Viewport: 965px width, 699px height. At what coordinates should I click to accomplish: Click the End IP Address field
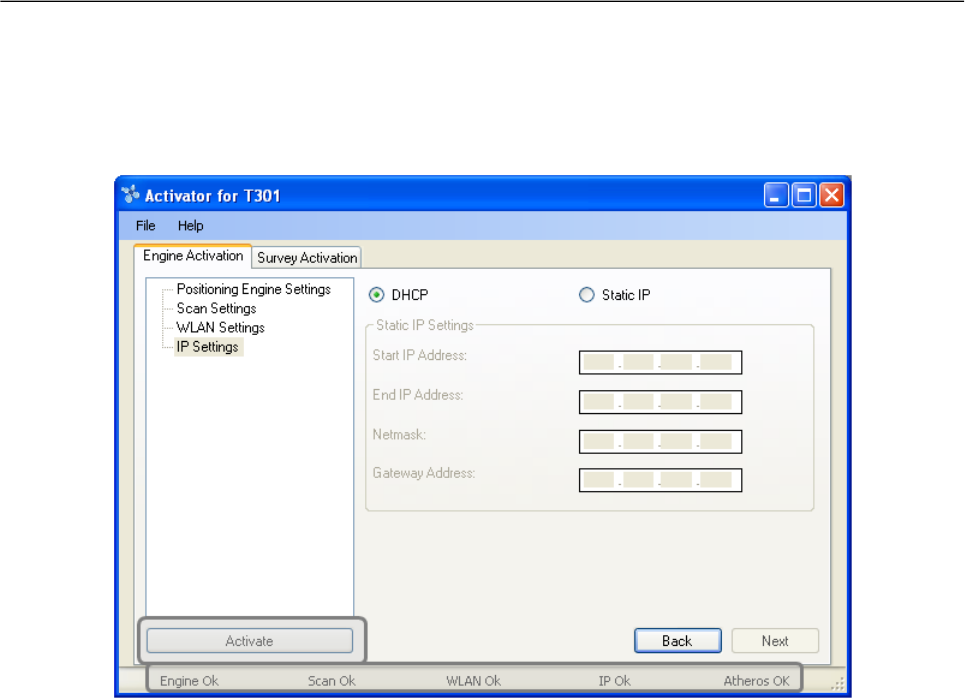click(660, 402)
